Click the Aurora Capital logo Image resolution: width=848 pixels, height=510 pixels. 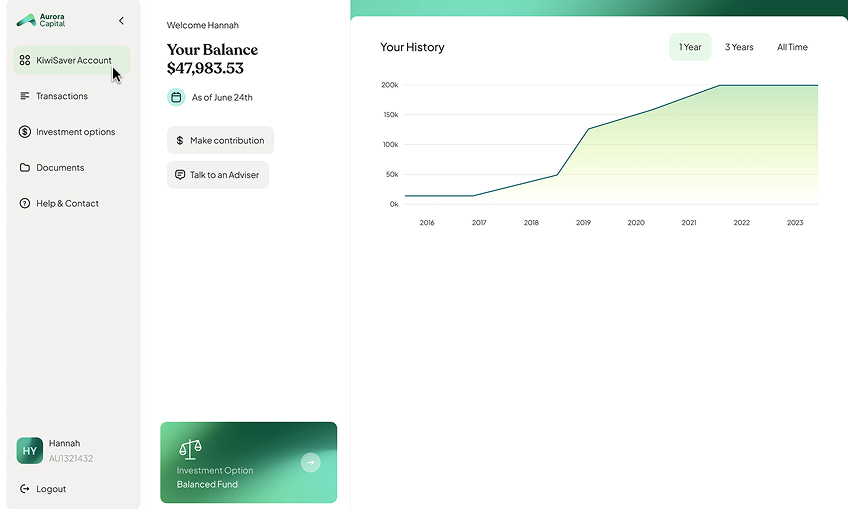click(x=41, y=21)
